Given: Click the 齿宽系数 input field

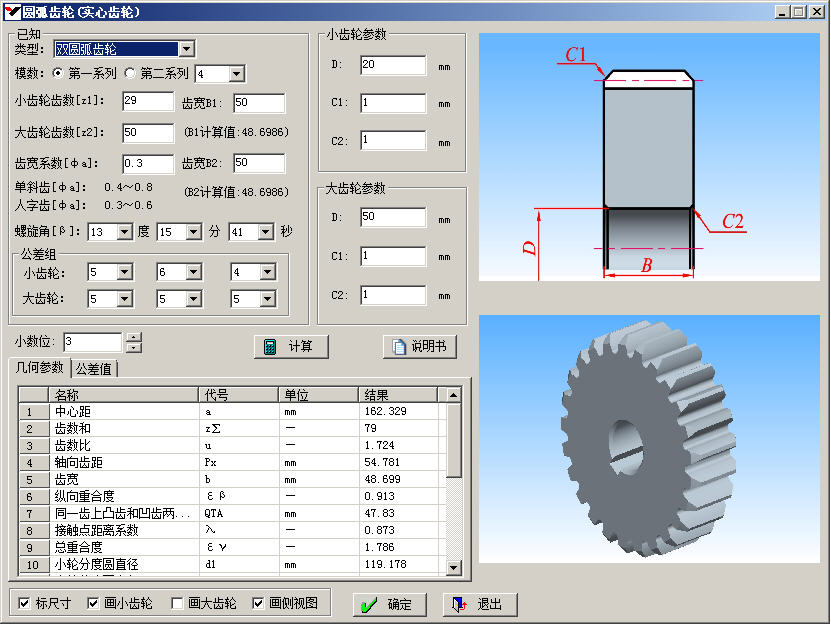Looking at the screenshot, I should [148, 163].
